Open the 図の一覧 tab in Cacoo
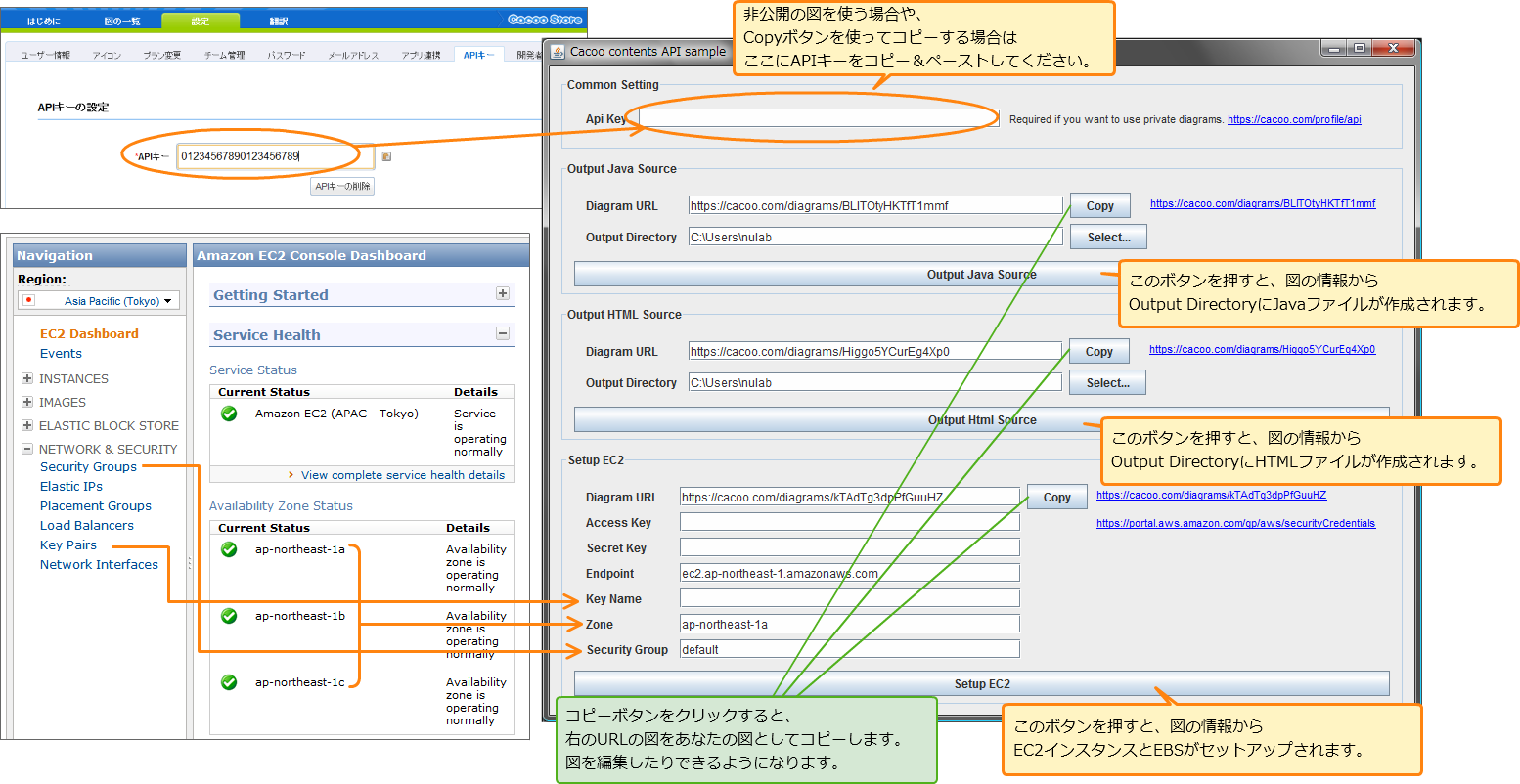 coord(121,21)
